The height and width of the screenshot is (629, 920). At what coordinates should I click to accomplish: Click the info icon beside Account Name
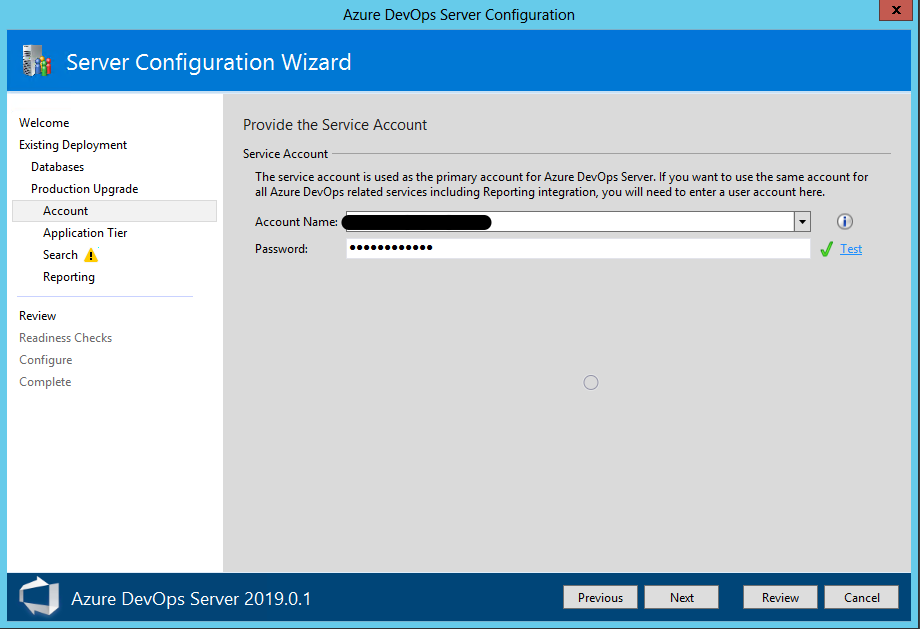point(845,222)
